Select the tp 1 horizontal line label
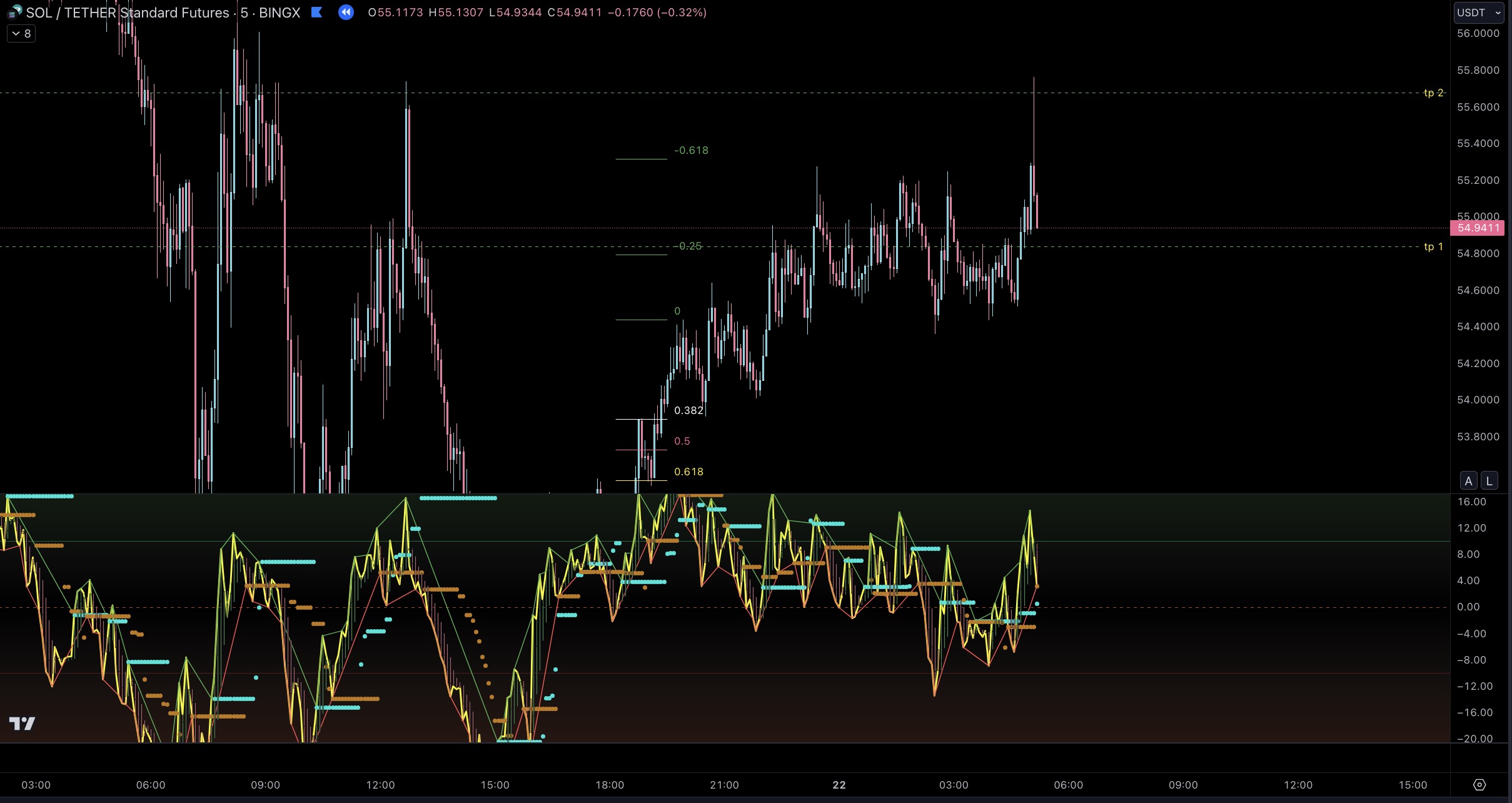The image size is (1512, 803). 1433,246
